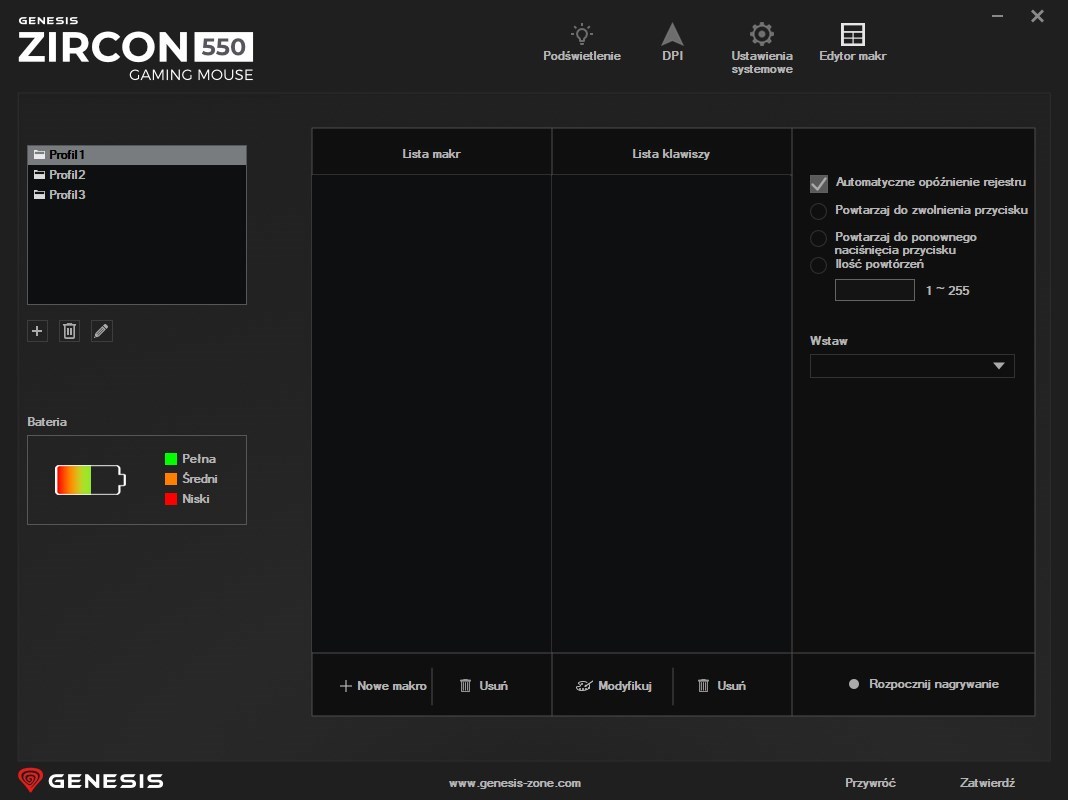Click the green Pełna legend swatch

[171, 459]
